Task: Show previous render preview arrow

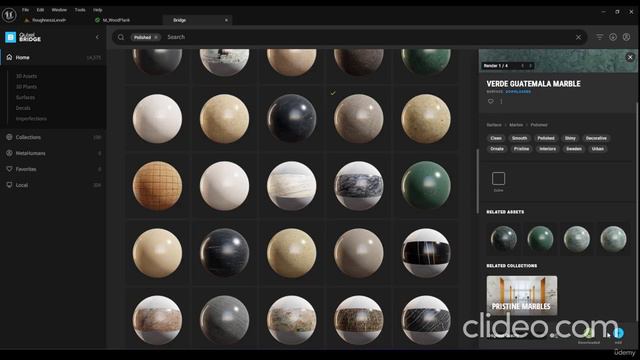Action: [522, 66]
